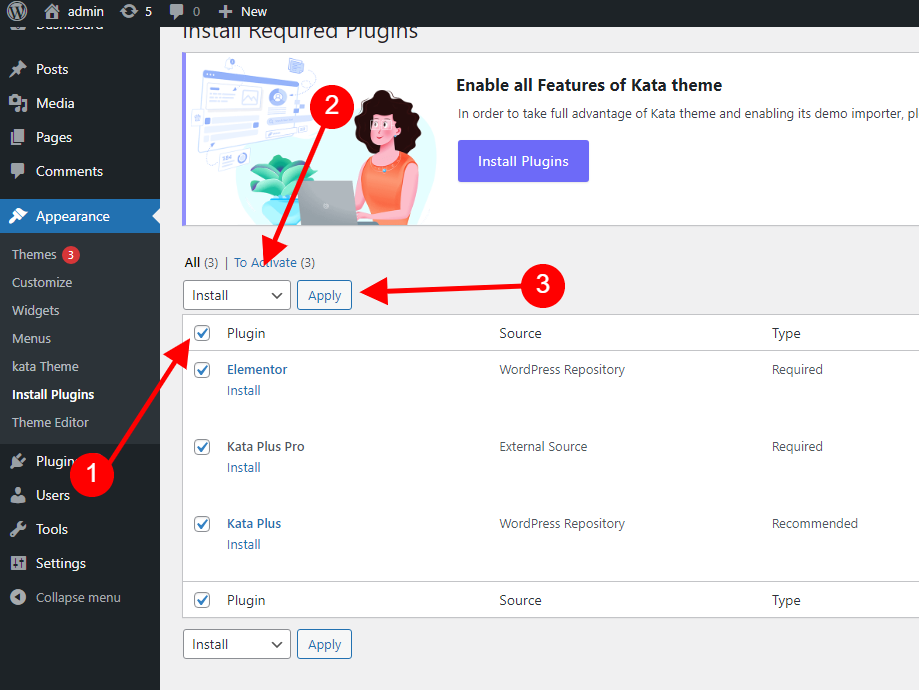919x690 pixels.
Task: Open the Posts menu
Action: pyautogui.click(x=52, y=69)
